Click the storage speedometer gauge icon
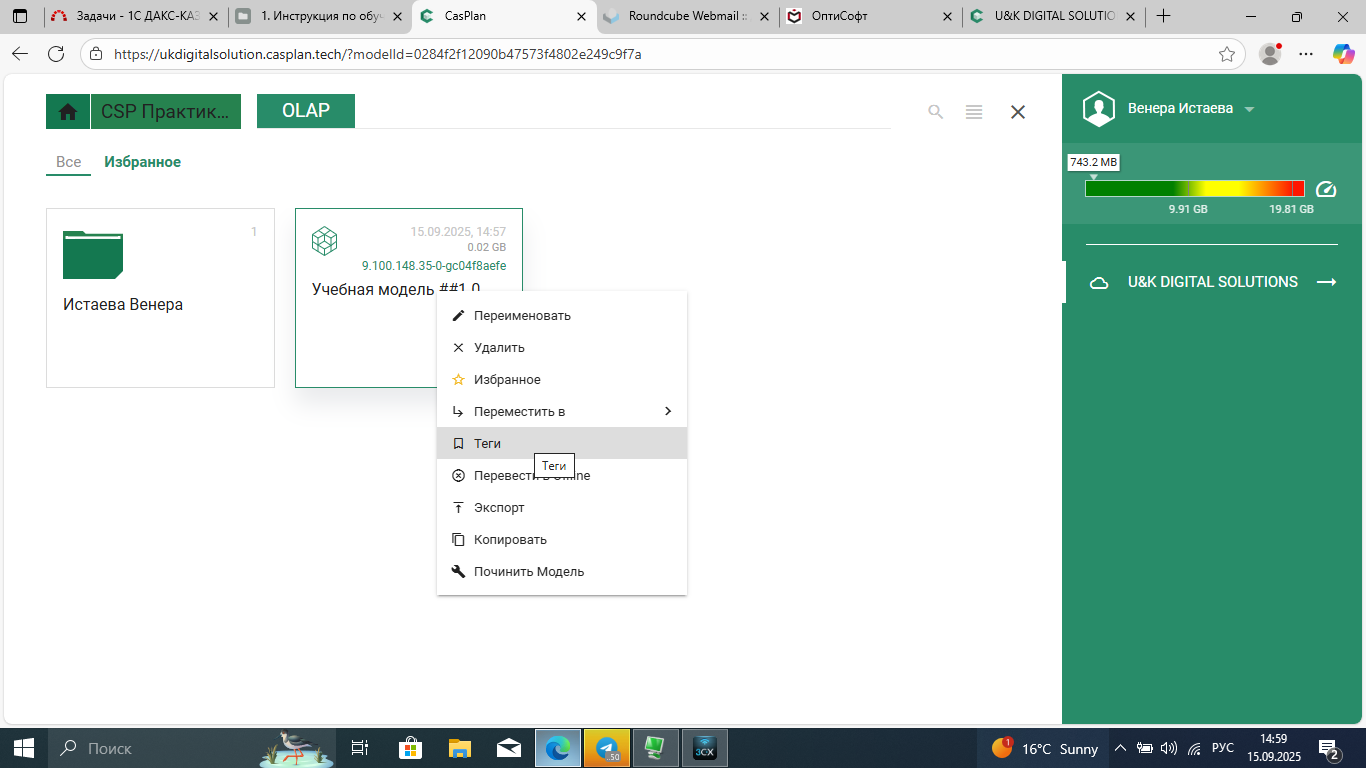This screenshot has width=1366, height=768. pyautogui.click(x=1326, y=189)
